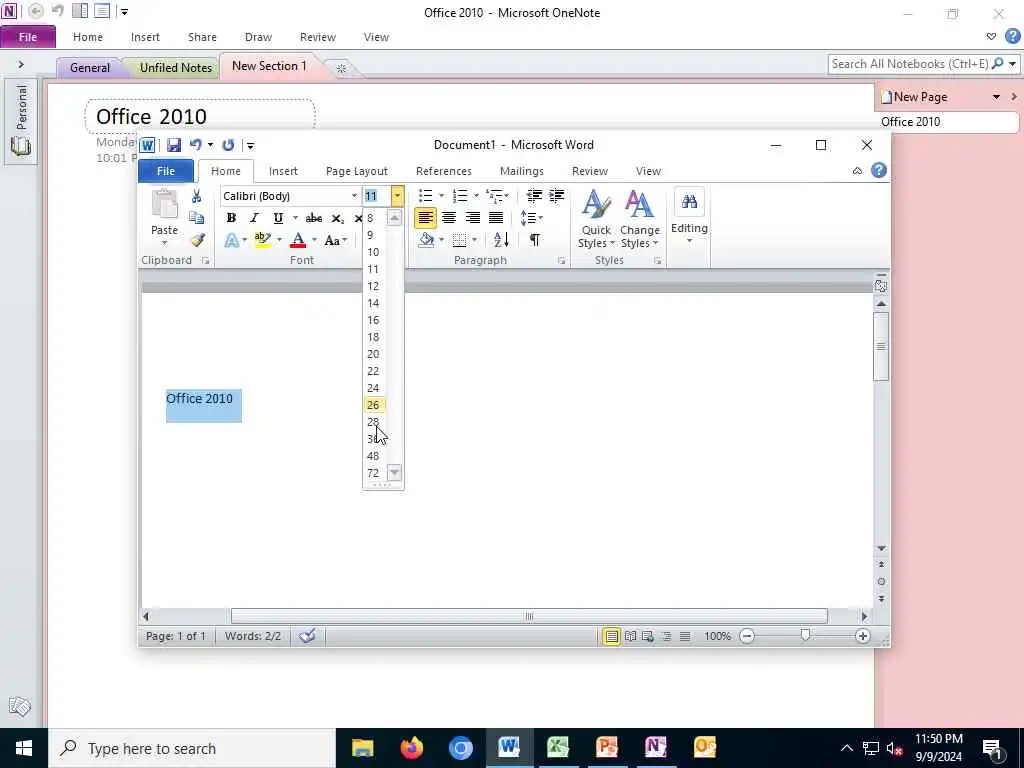
Task: Toggle Bold formatting
Action: (x=231, y=218)
